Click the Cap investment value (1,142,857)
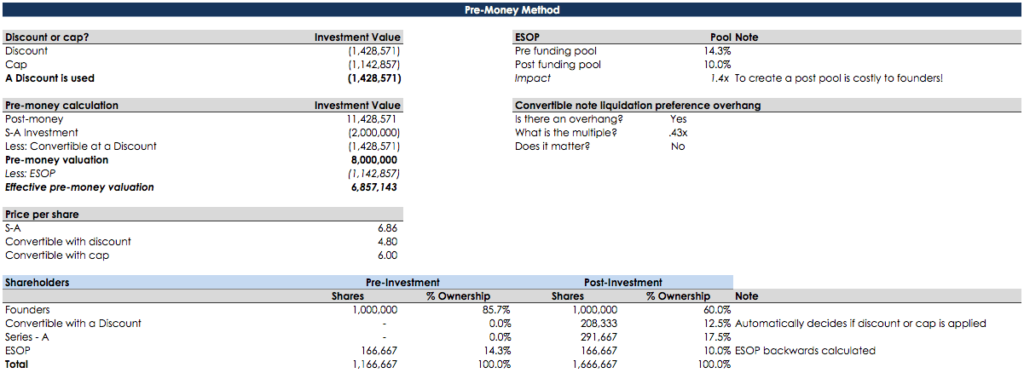This screenshot has width=1024, height=373. point(374,65)
